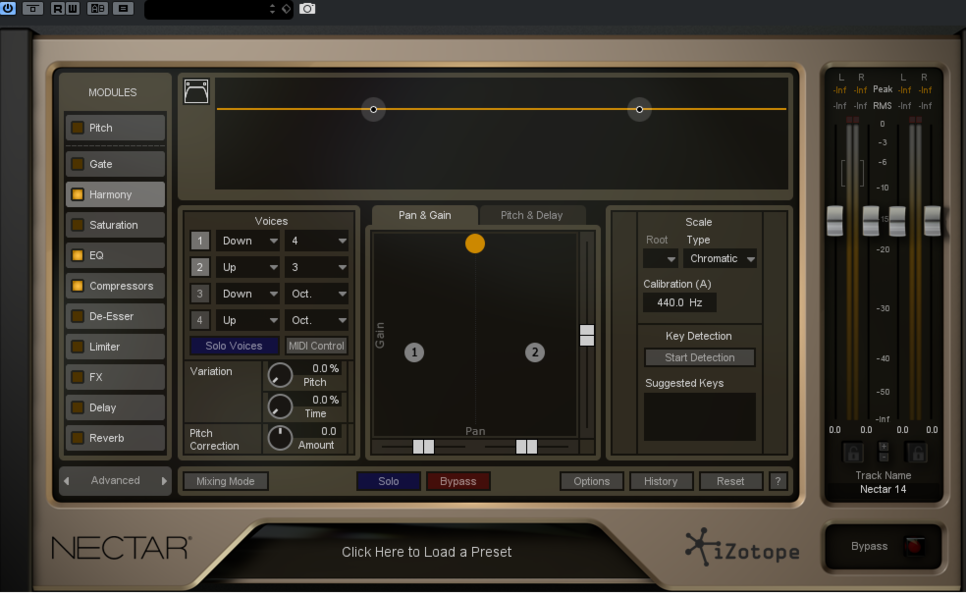Toggle the FX module enable box
966x595 pixels.
tap(78, 377)
